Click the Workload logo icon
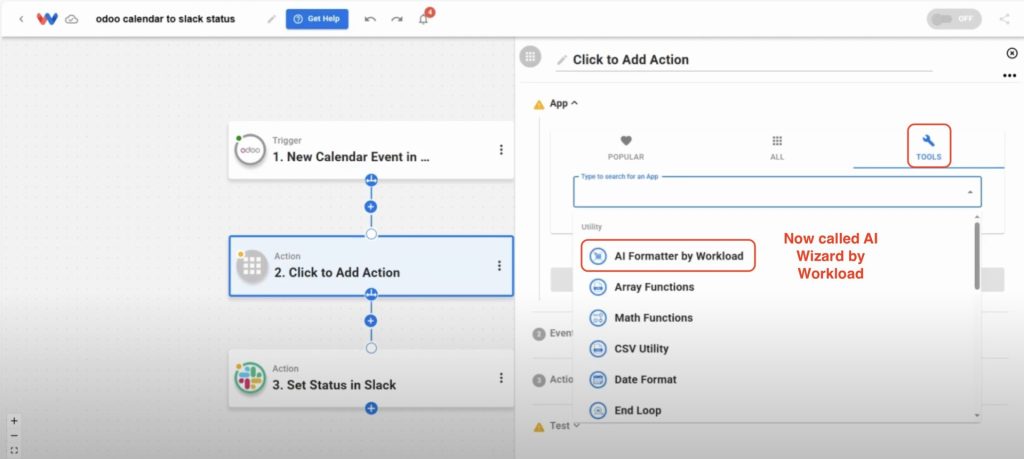Screen dimensions: 1024x459 [x=47, y=19]
